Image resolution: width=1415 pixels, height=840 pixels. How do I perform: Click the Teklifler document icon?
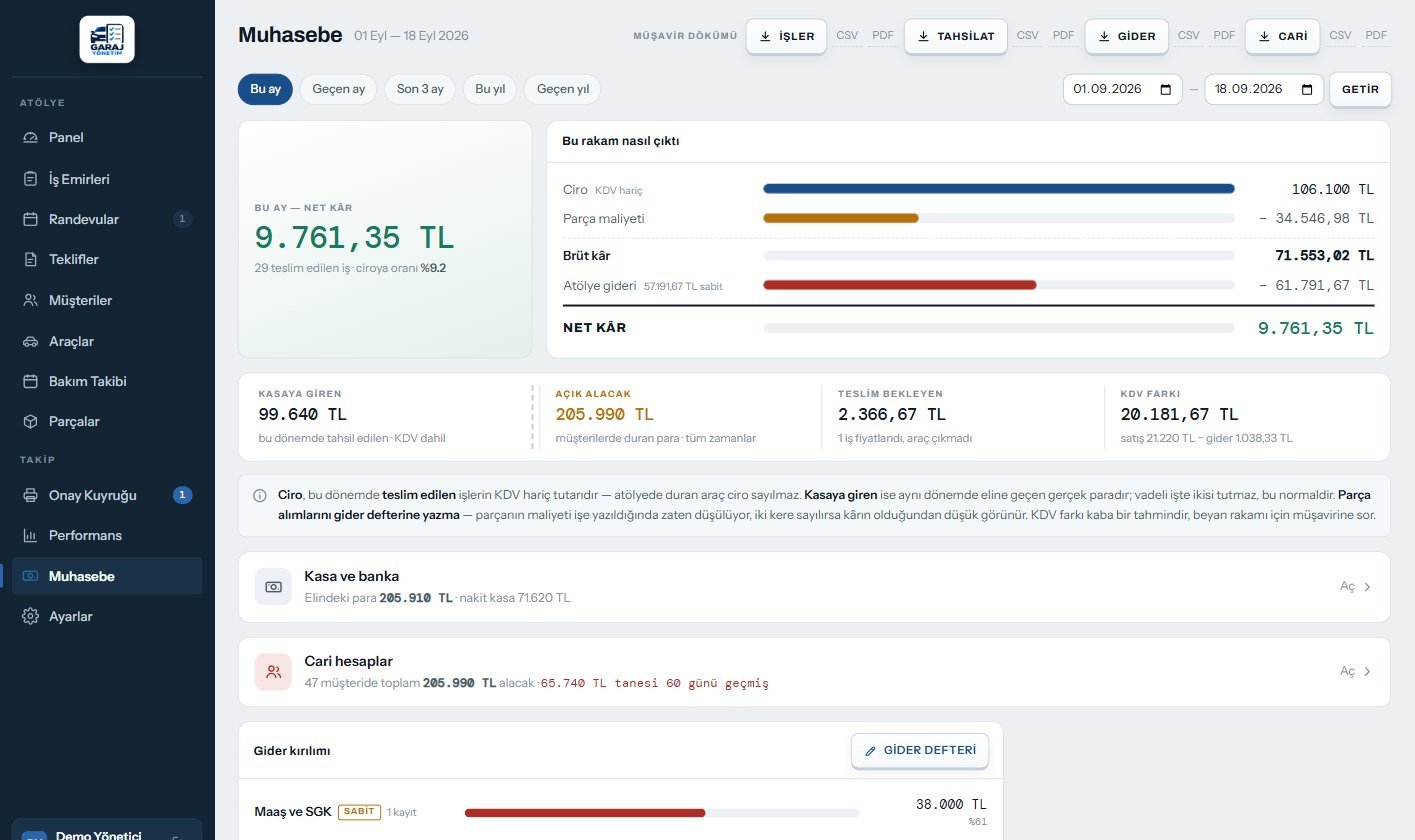pyautogui.click(x=30, y=259)
